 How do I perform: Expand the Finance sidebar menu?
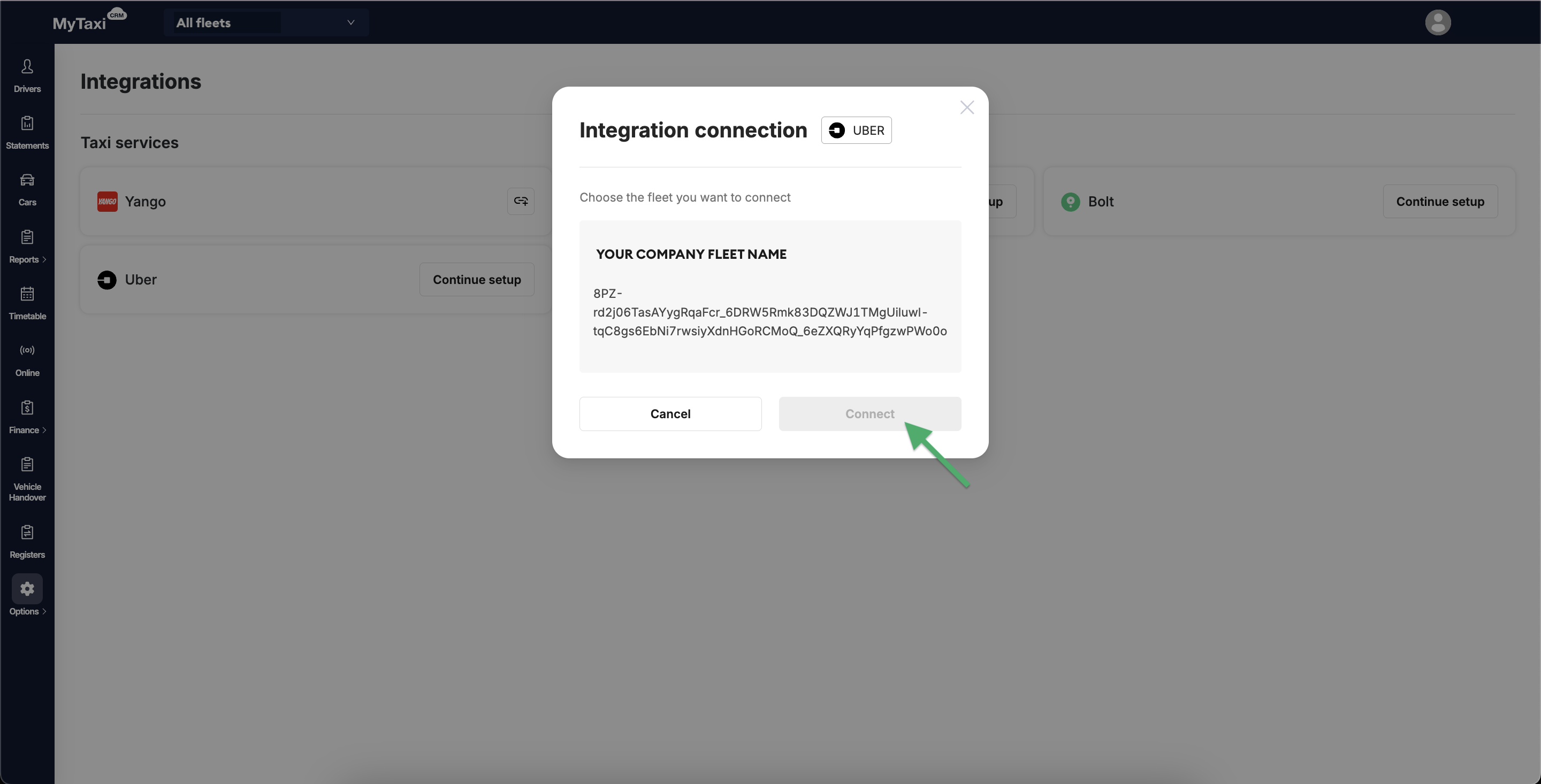pos(27,418)
